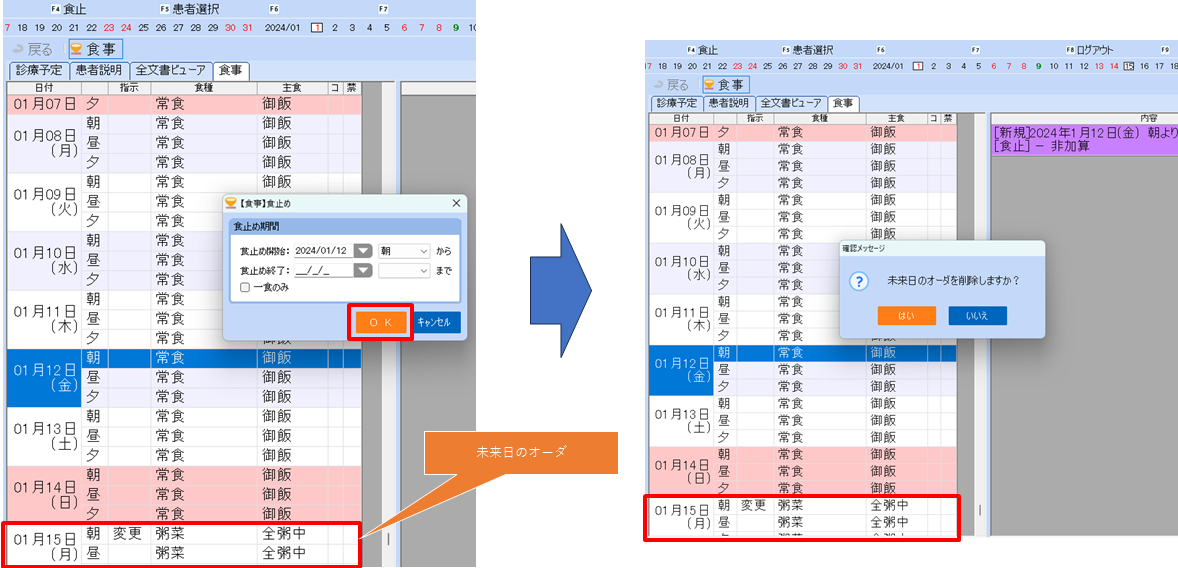1178x568 pixels.
Task: Click the 食事 bowl toolbar button in right screenshot
Action: (x=726, y=84)
